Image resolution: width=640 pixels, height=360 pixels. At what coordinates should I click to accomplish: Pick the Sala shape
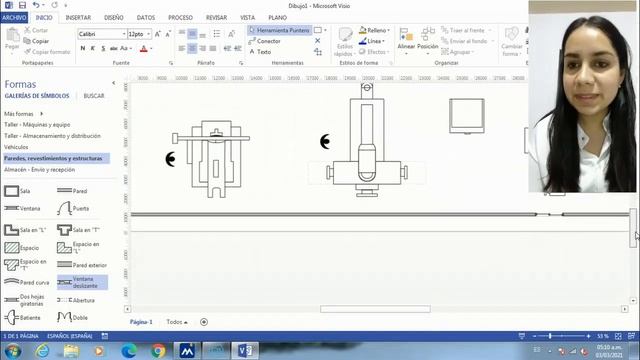tap(17, 191)
